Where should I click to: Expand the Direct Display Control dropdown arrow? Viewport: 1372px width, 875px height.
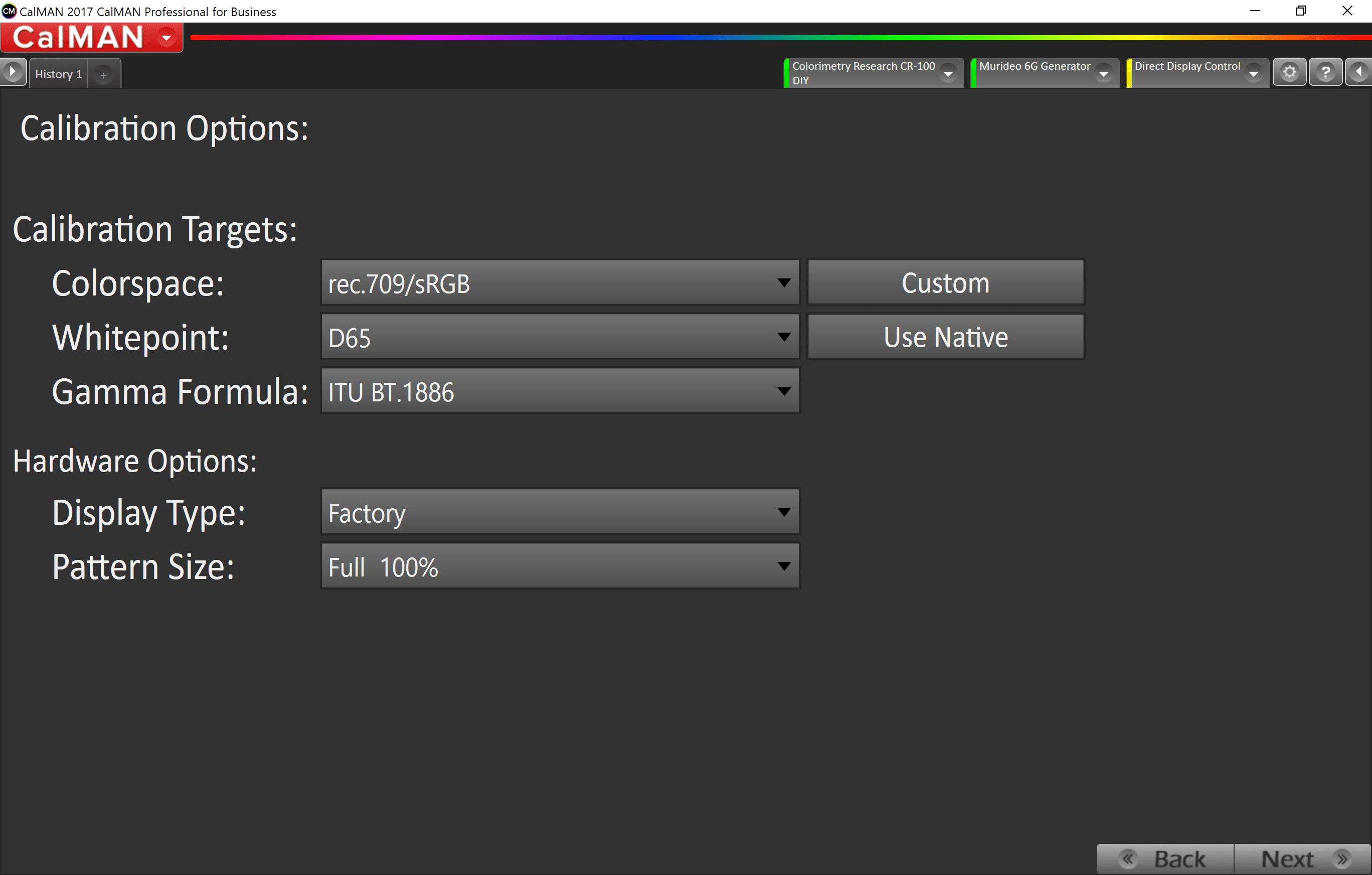(1254, 74)
